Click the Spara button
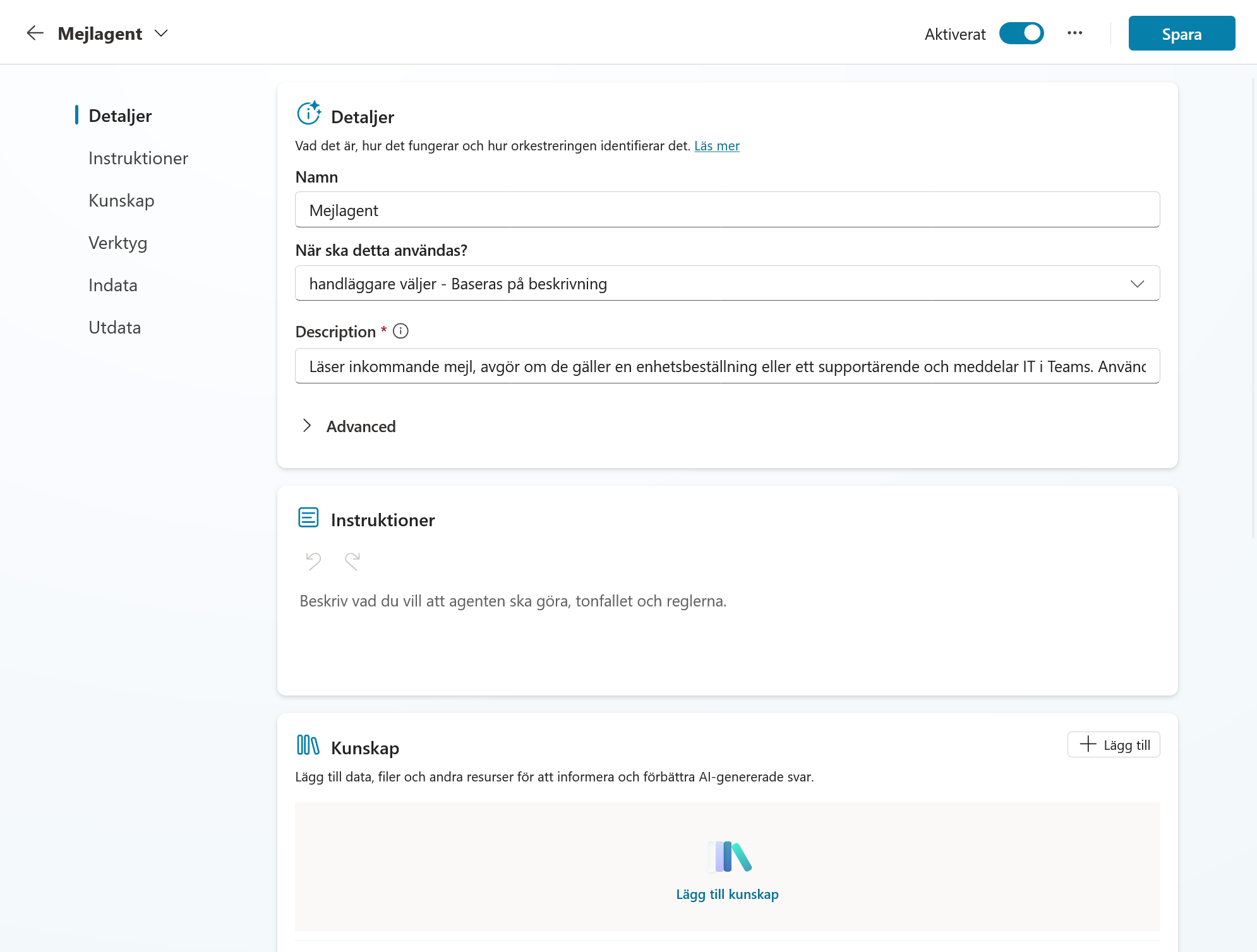The height and width of the screenshot is (952, 1257). click(x=1182, y=33)
